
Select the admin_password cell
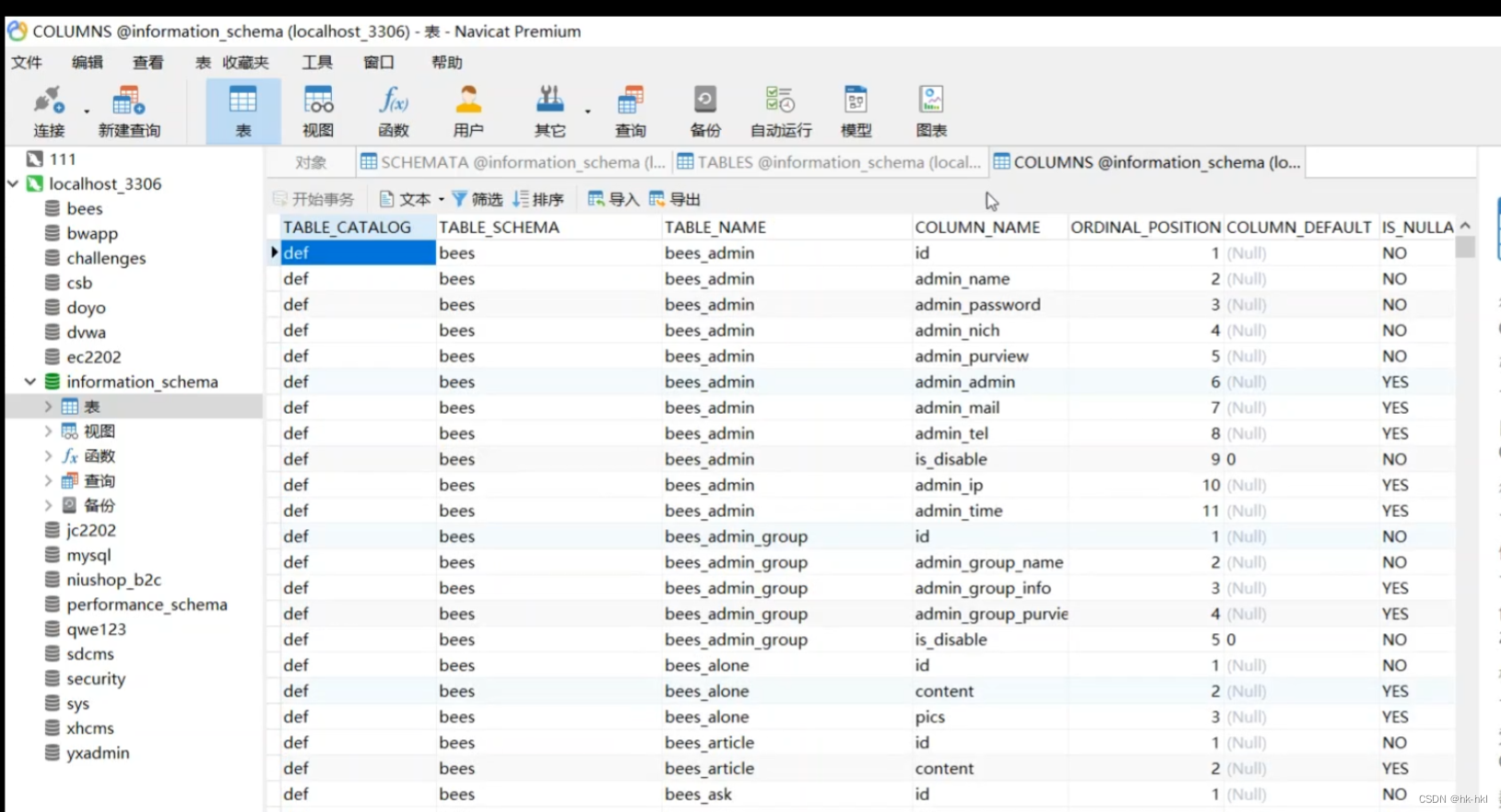(x=989, y=304)
